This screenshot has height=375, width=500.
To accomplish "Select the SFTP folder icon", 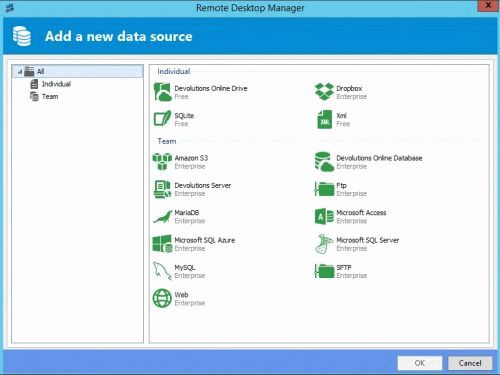I will [x=324, y=271].
